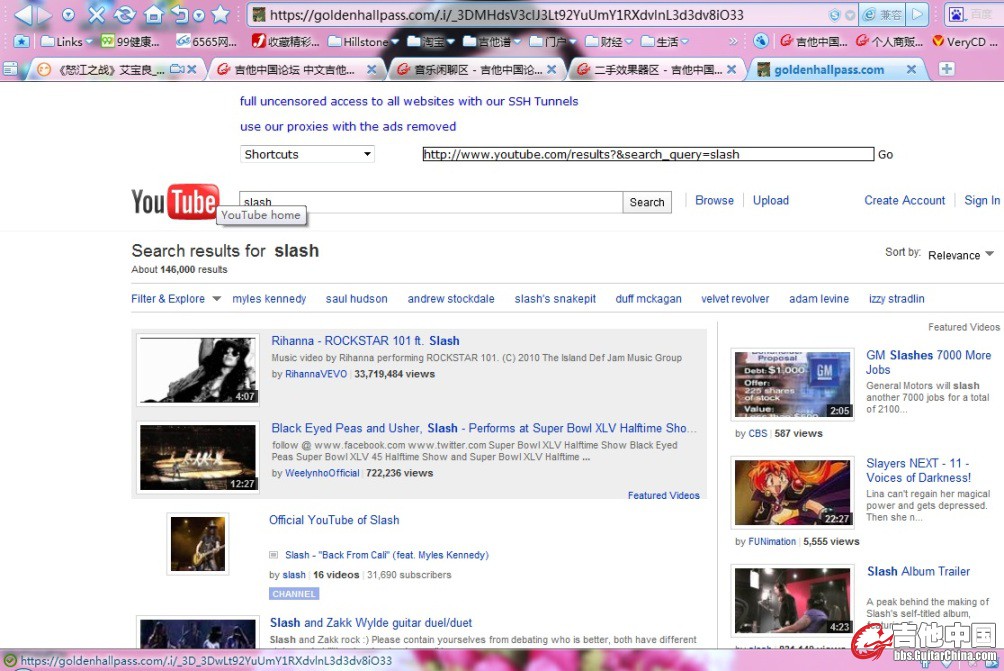Expand the 生活 bookmark folder
This screenshot has width=1004, height=671.
665,42
